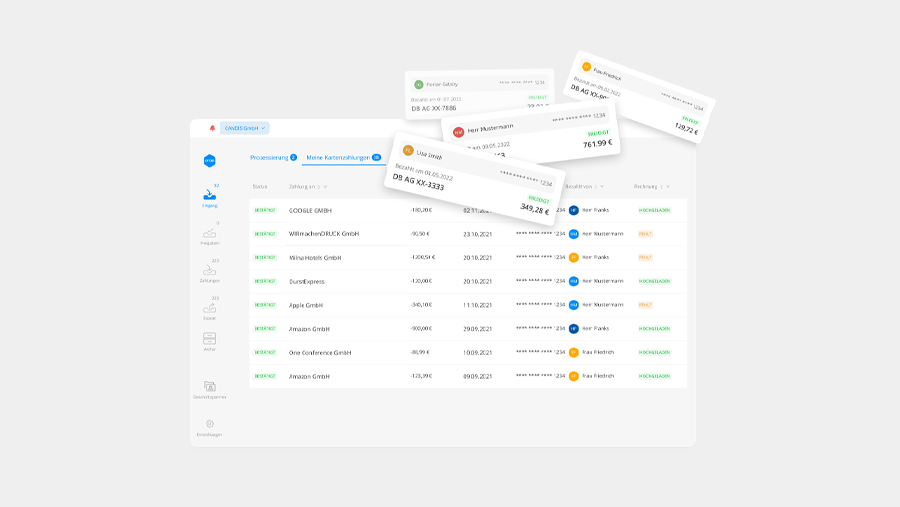This screenshot has width=900, height=507.
Task: Sort by the Zahlung an column
Action: point(303,187)
